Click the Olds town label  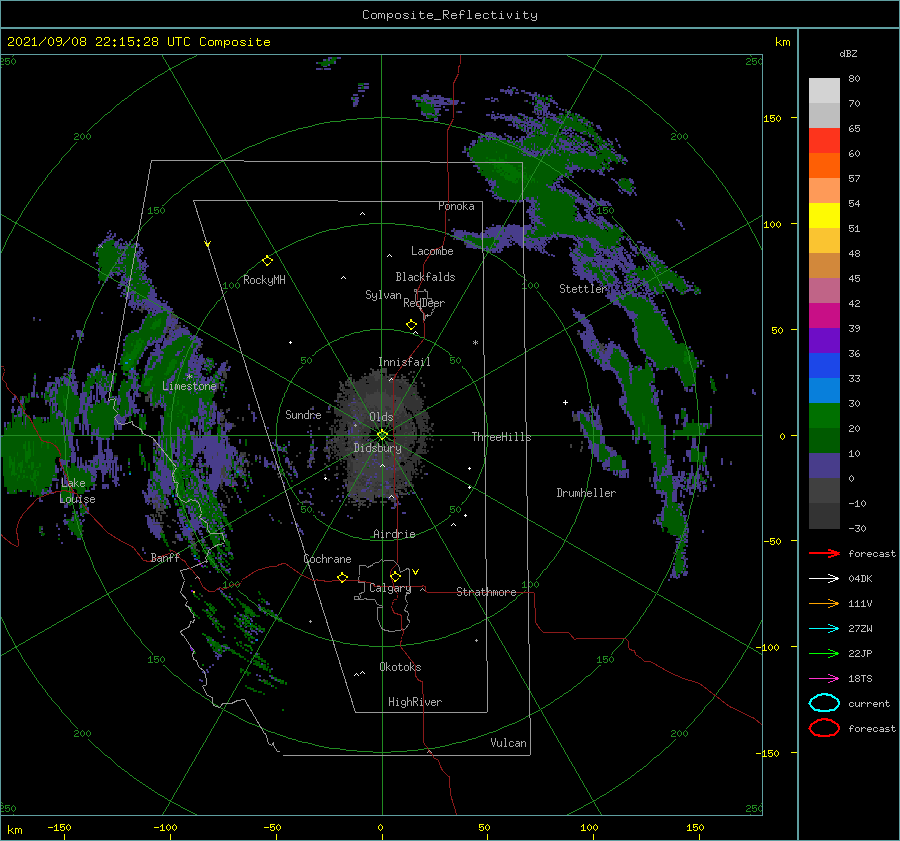tap(381, 417)
